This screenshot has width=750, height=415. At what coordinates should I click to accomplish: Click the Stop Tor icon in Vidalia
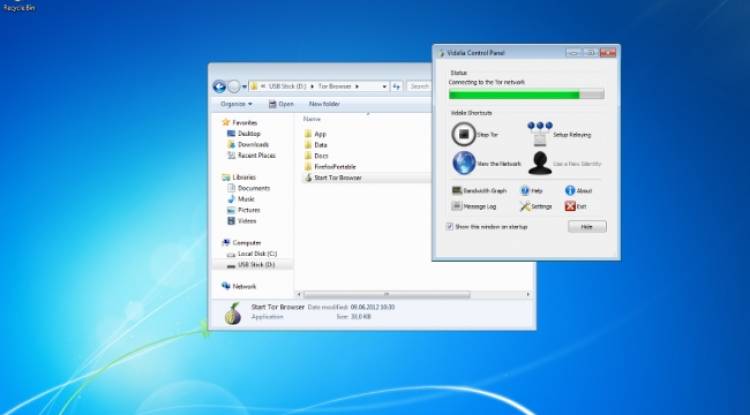coord(463,134)
